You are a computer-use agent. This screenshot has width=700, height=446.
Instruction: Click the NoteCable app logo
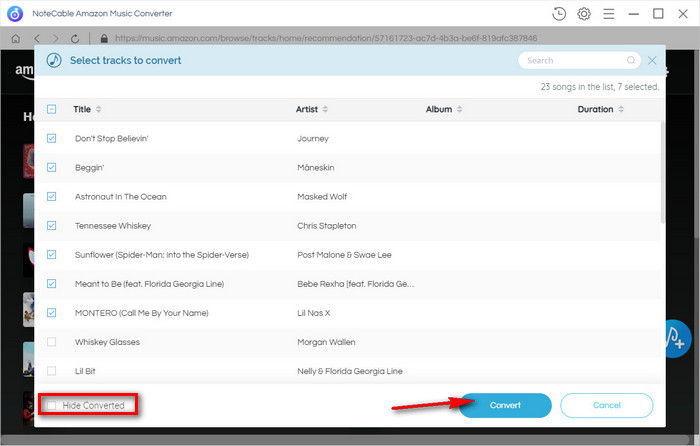click(x=15, y=14)
